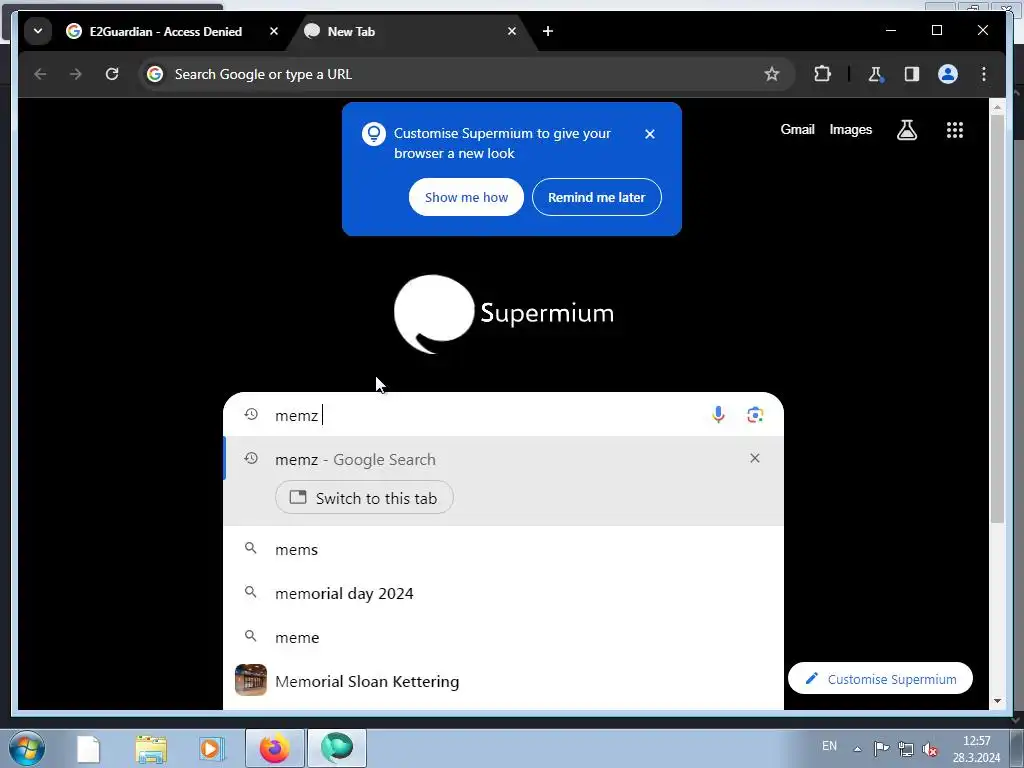Open the Google apps grid
Image resolution: width=1024 pixels, height=768 pixels.
[955, 130]
